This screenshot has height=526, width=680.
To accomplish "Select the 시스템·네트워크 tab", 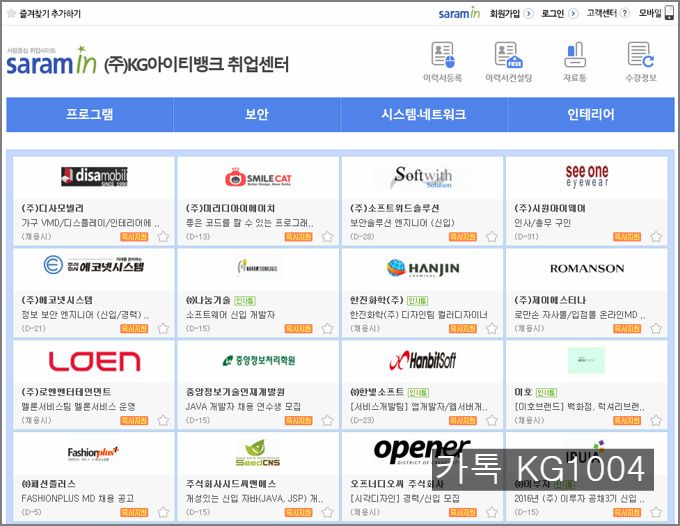I will click(x=424, y=114).
